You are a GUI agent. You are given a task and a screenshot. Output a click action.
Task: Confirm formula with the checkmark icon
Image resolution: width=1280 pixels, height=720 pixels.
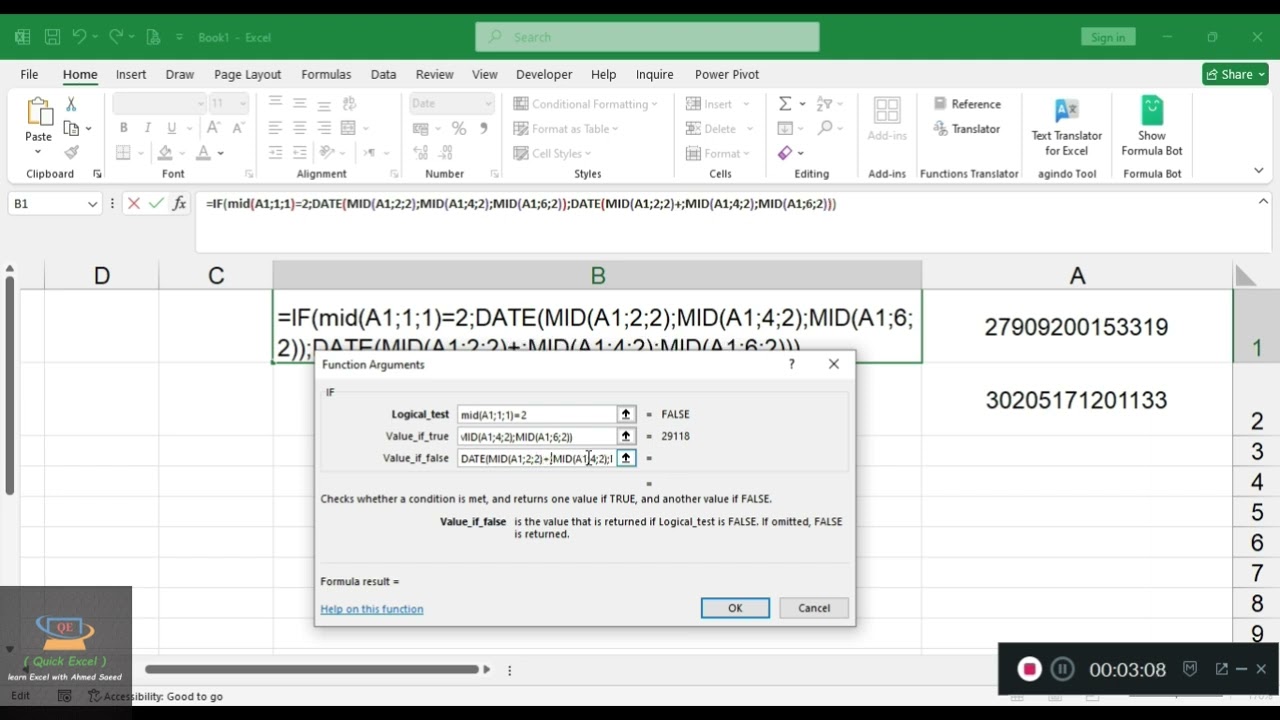coord(156,203)
